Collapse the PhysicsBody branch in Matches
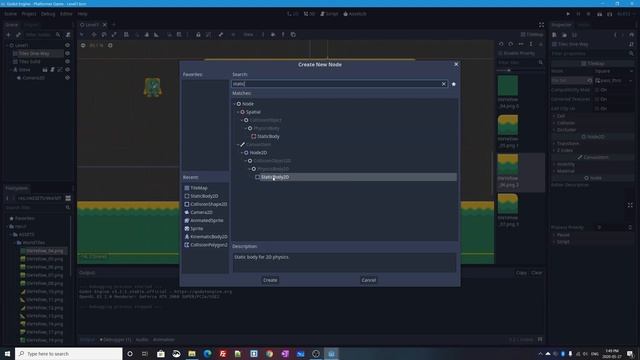The image size is (640, 360). point(246,128)
